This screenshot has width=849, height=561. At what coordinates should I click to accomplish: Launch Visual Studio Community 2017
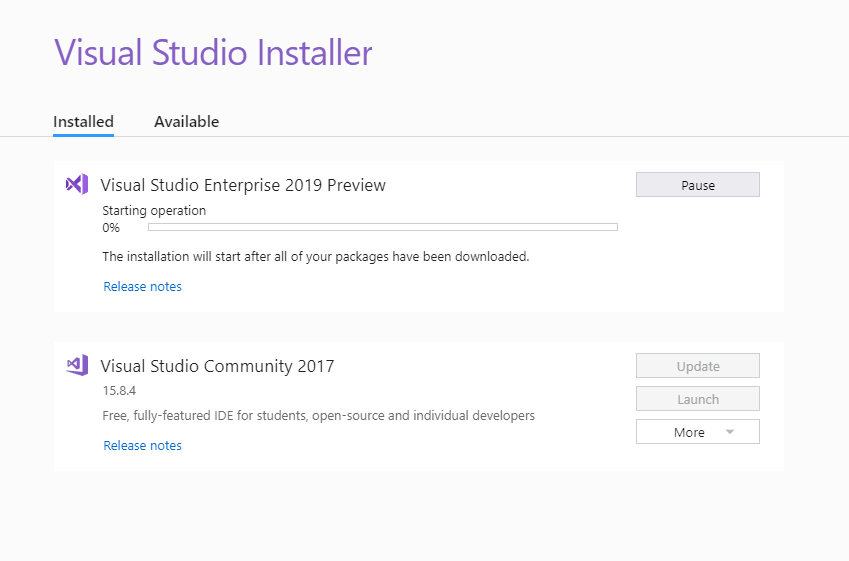pyautogui.click(x=697, y=399)
